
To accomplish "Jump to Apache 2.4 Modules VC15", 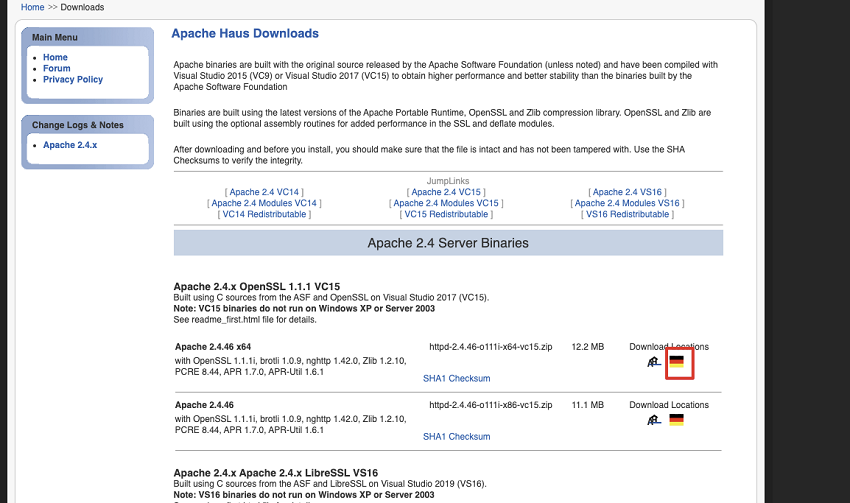I will 446,203.
